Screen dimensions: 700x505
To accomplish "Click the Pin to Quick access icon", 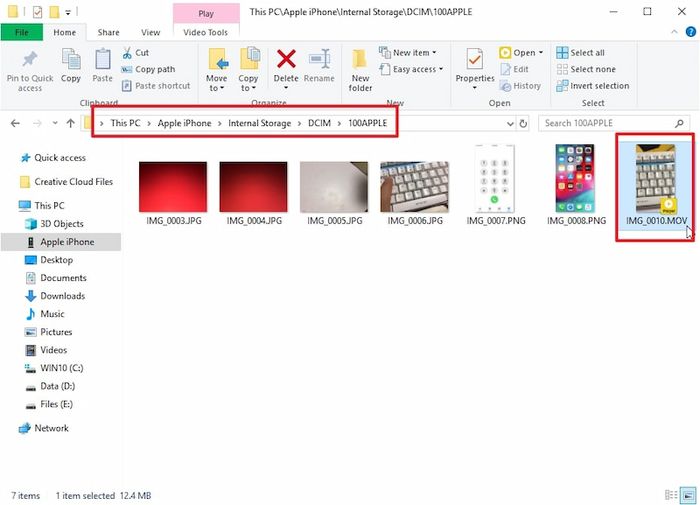I will (29, 62).
